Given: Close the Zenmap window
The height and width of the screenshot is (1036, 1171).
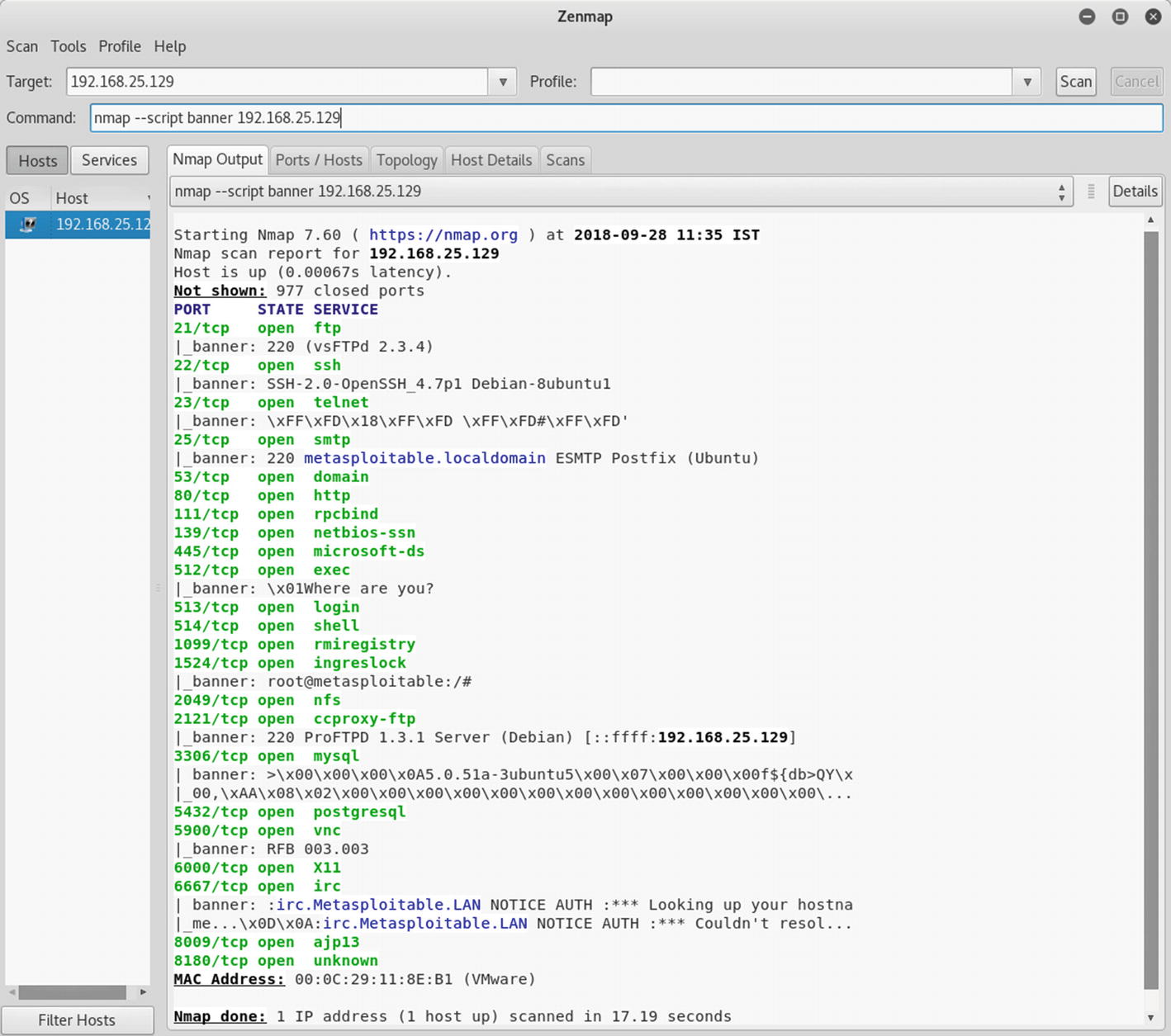Looking at the screenshot, I should pyautogui.click(x=1153, y=17).
